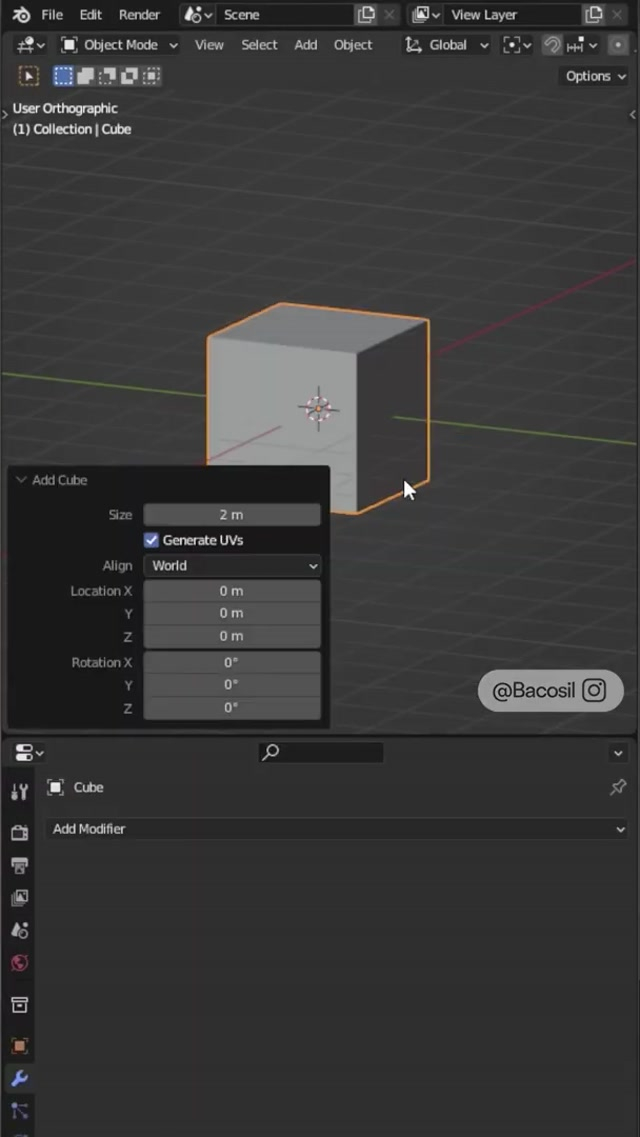Open the Align World dropdown
Viewport: 640px width, 1137px height.
232,566
